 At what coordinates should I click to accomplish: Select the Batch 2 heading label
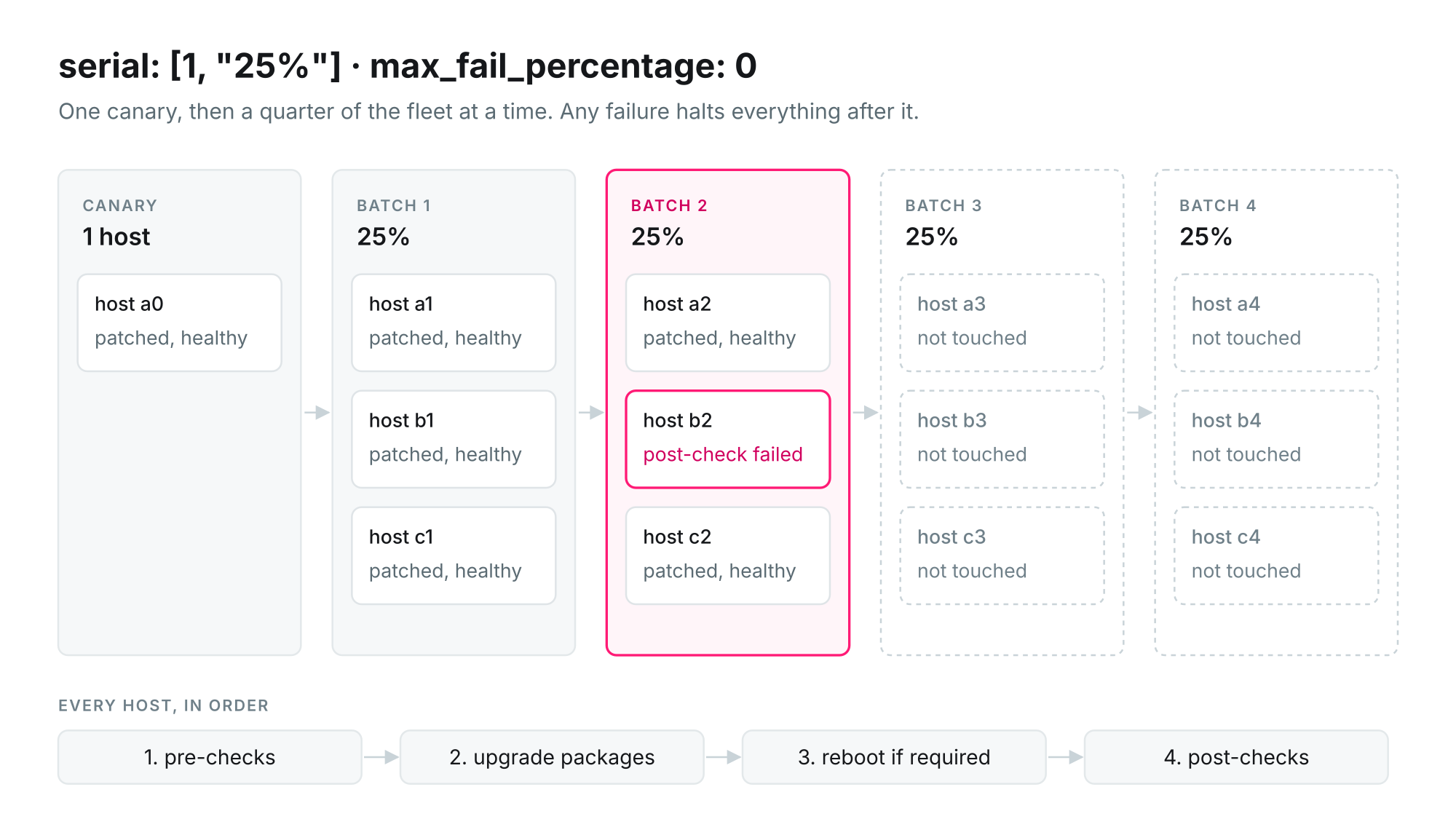(x=669, y=205)
